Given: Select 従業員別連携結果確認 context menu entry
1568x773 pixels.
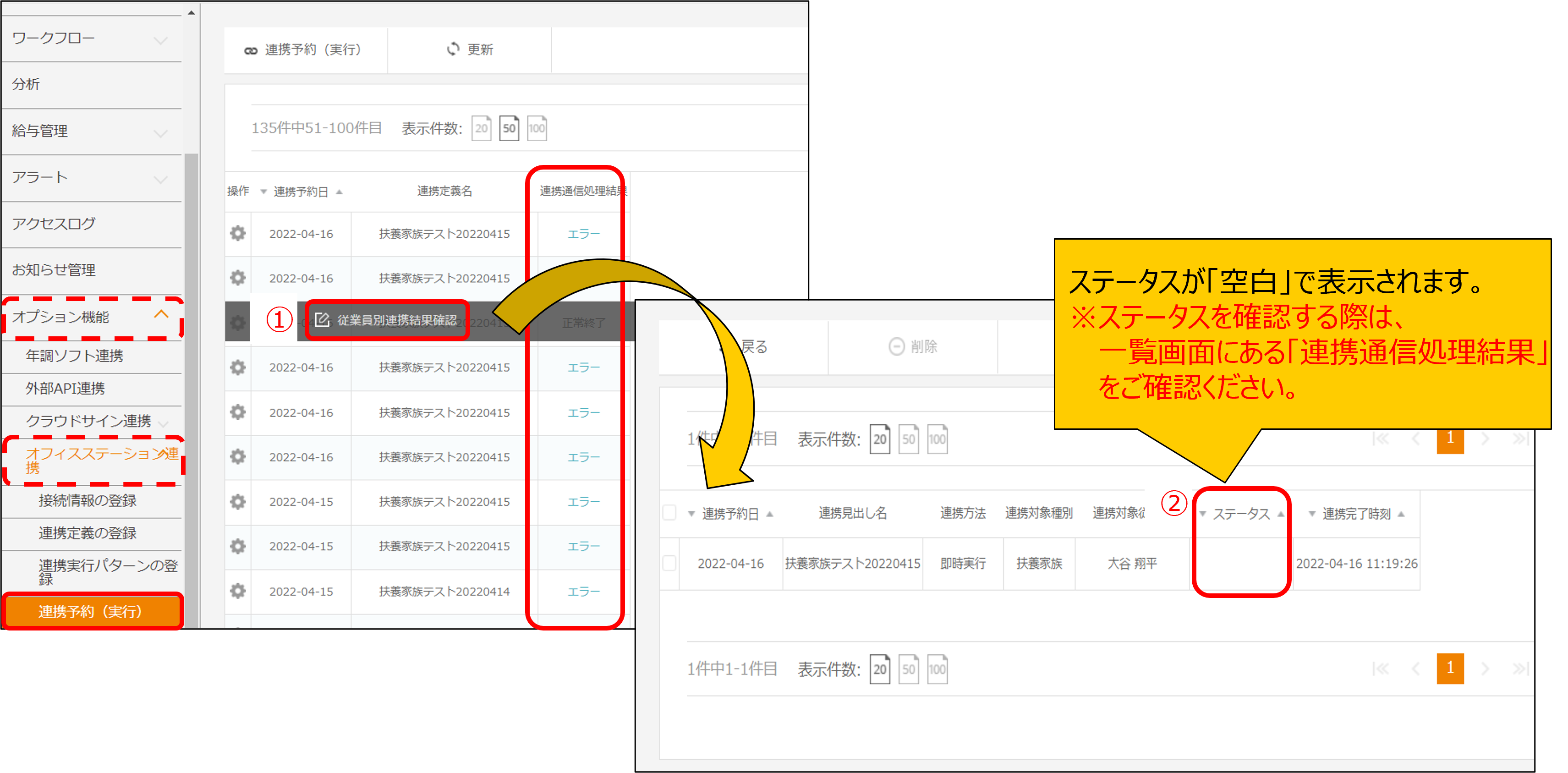Looking at the screenshot, I should (387, 320).
